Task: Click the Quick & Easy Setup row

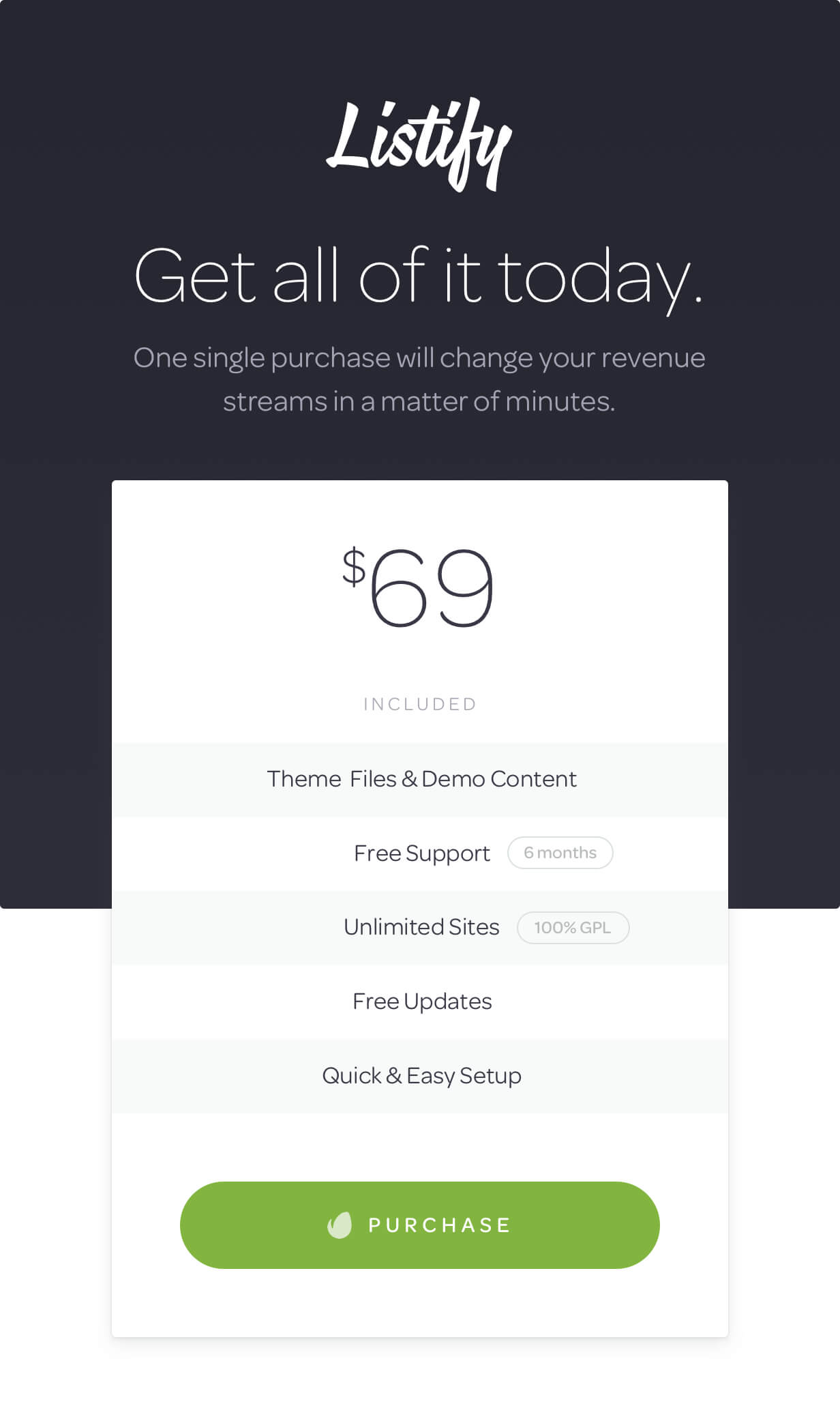Action: coord(420,1077)
